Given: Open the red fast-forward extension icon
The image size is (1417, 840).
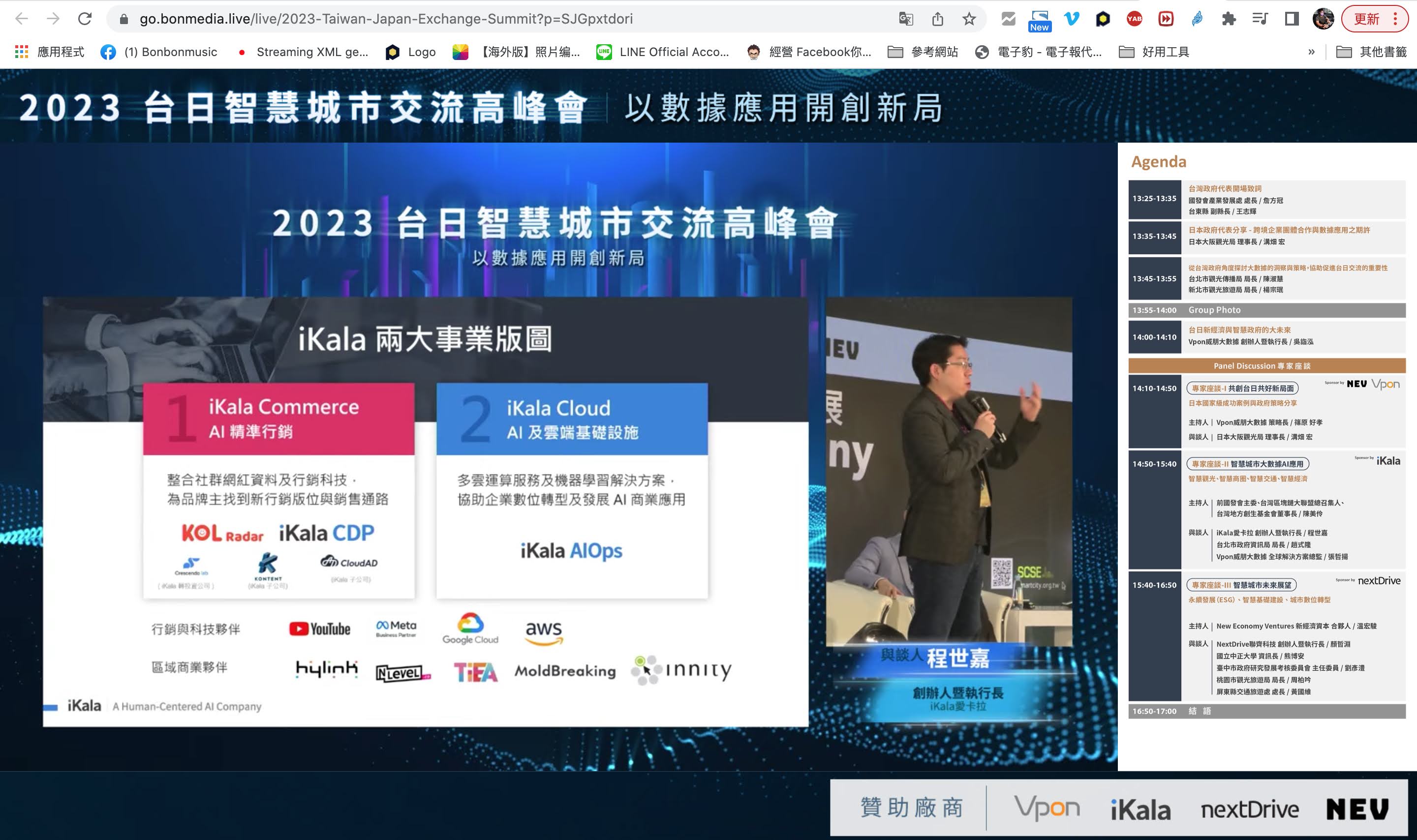Looking at the screenshot, I should point(1166,19).
